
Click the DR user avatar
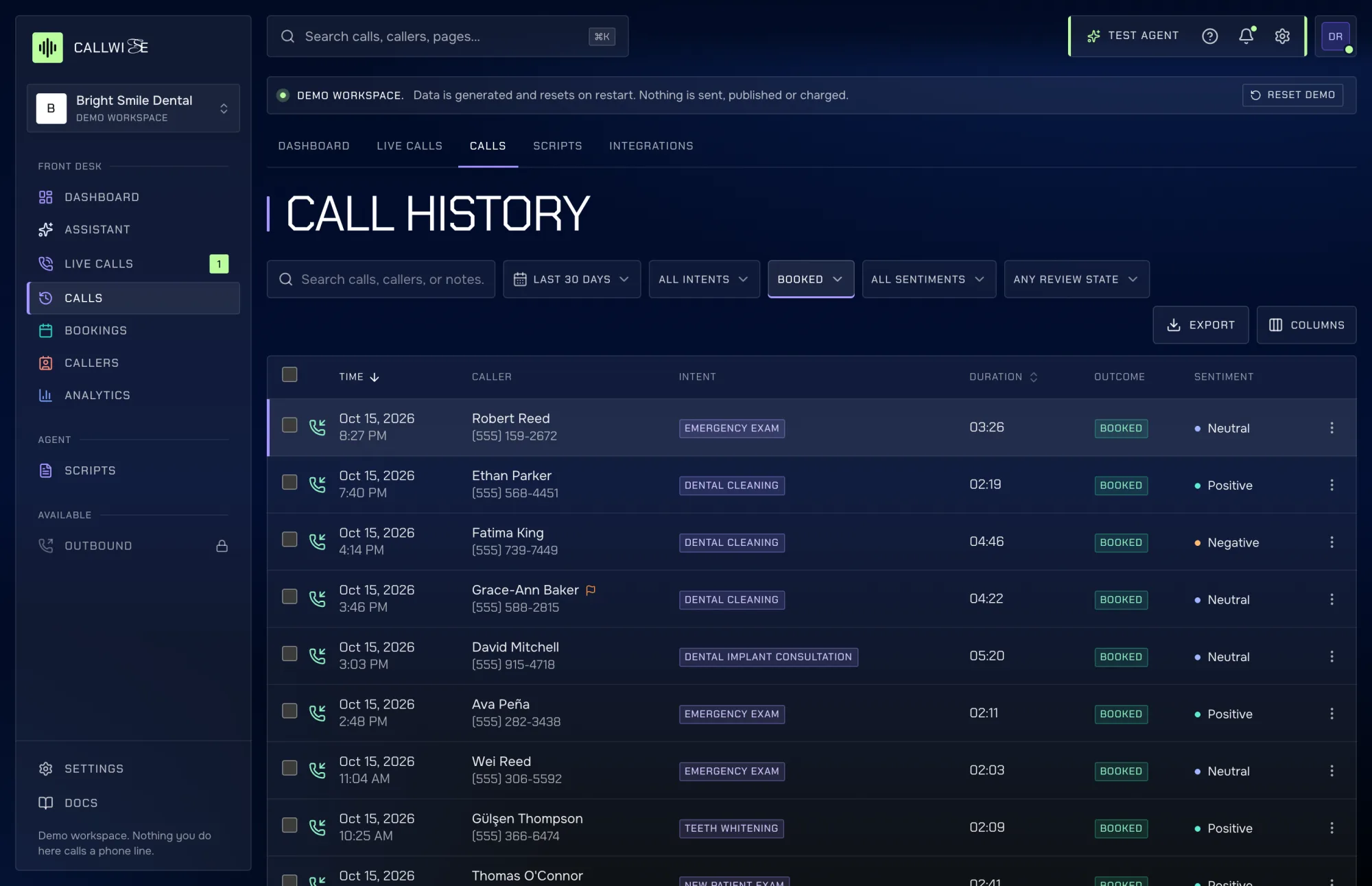(1335, 36)
